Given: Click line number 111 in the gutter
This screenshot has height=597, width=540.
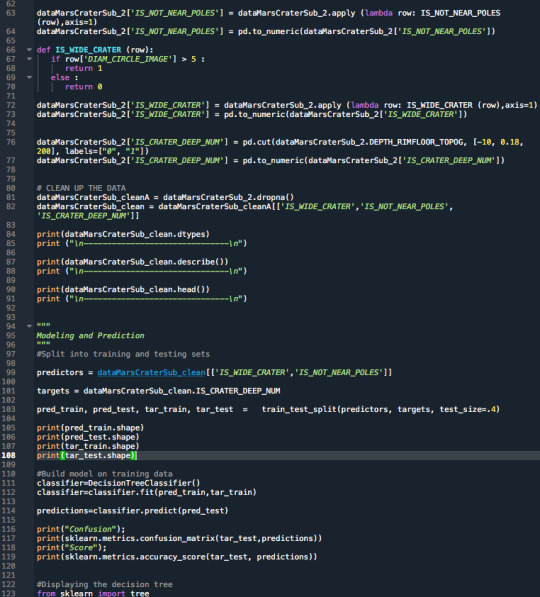Looking at the screenshot, I should [9, 483].
